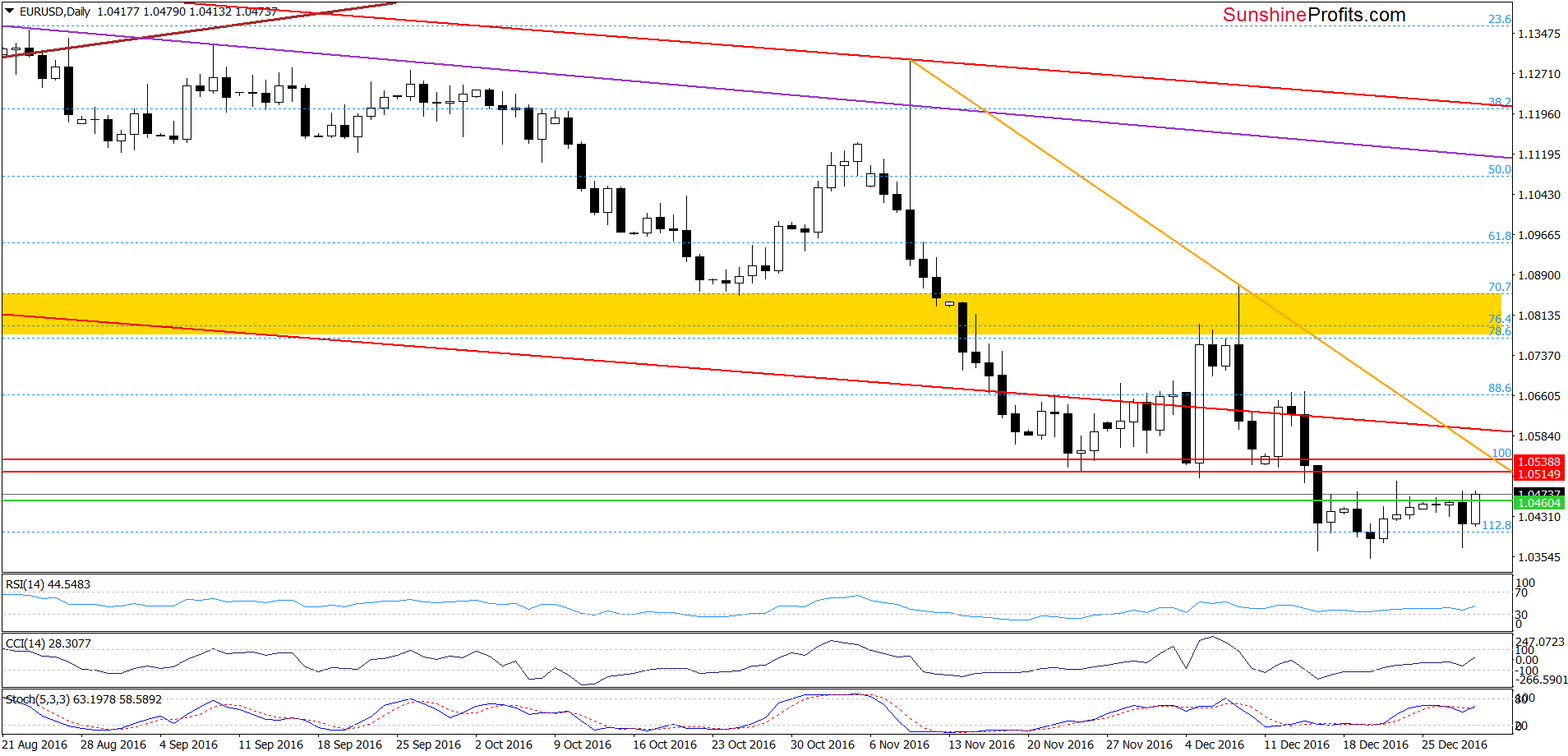Click the 1.07370 price axis value
The width and height of the screenshot is (1568, 756).
point(1539,356)
